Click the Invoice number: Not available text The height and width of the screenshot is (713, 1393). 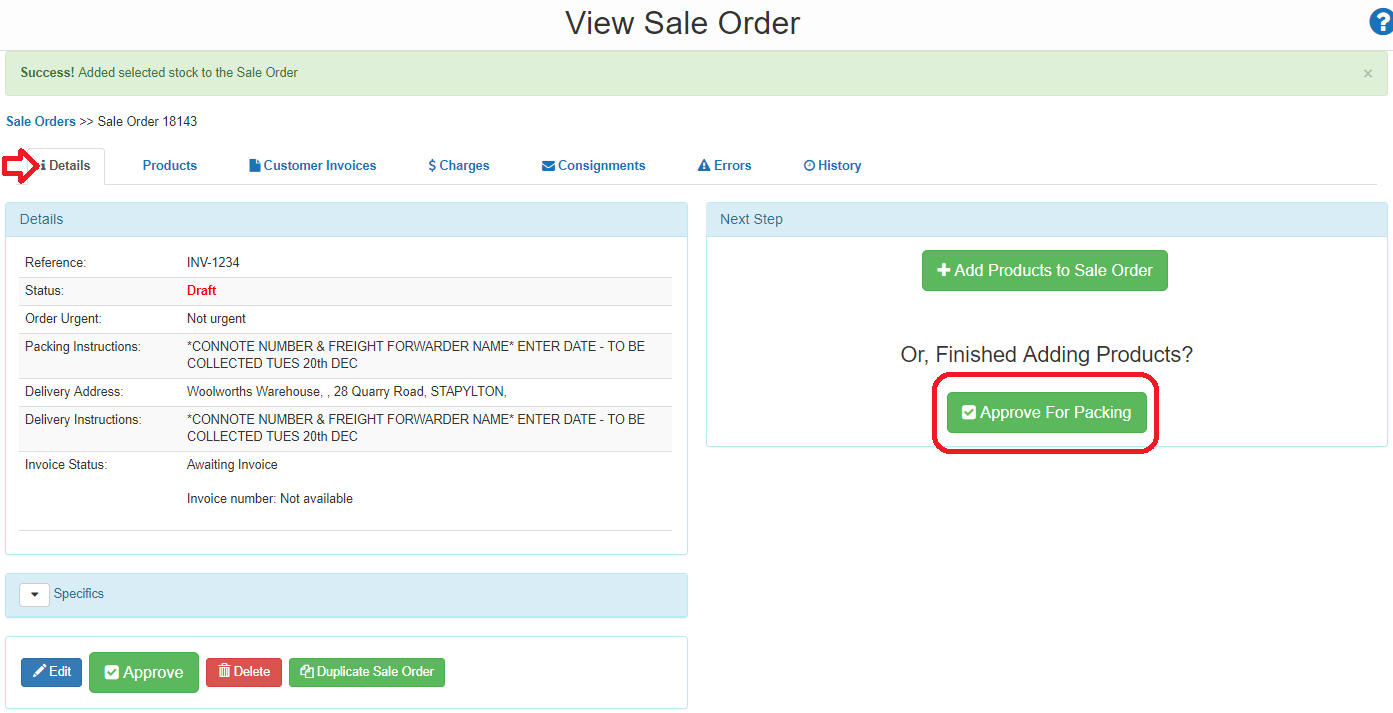[x=270, y=499]
